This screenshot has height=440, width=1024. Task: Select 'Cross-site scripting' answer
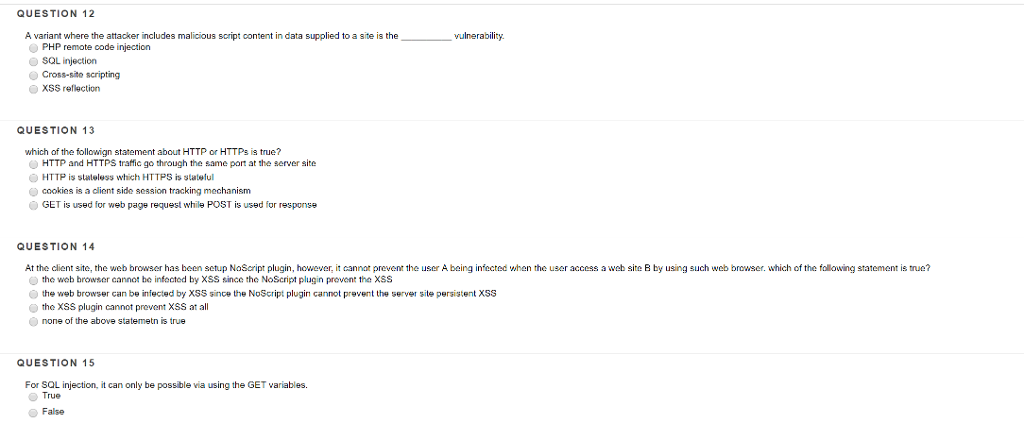pyautogui.click(x=33, y=75)
